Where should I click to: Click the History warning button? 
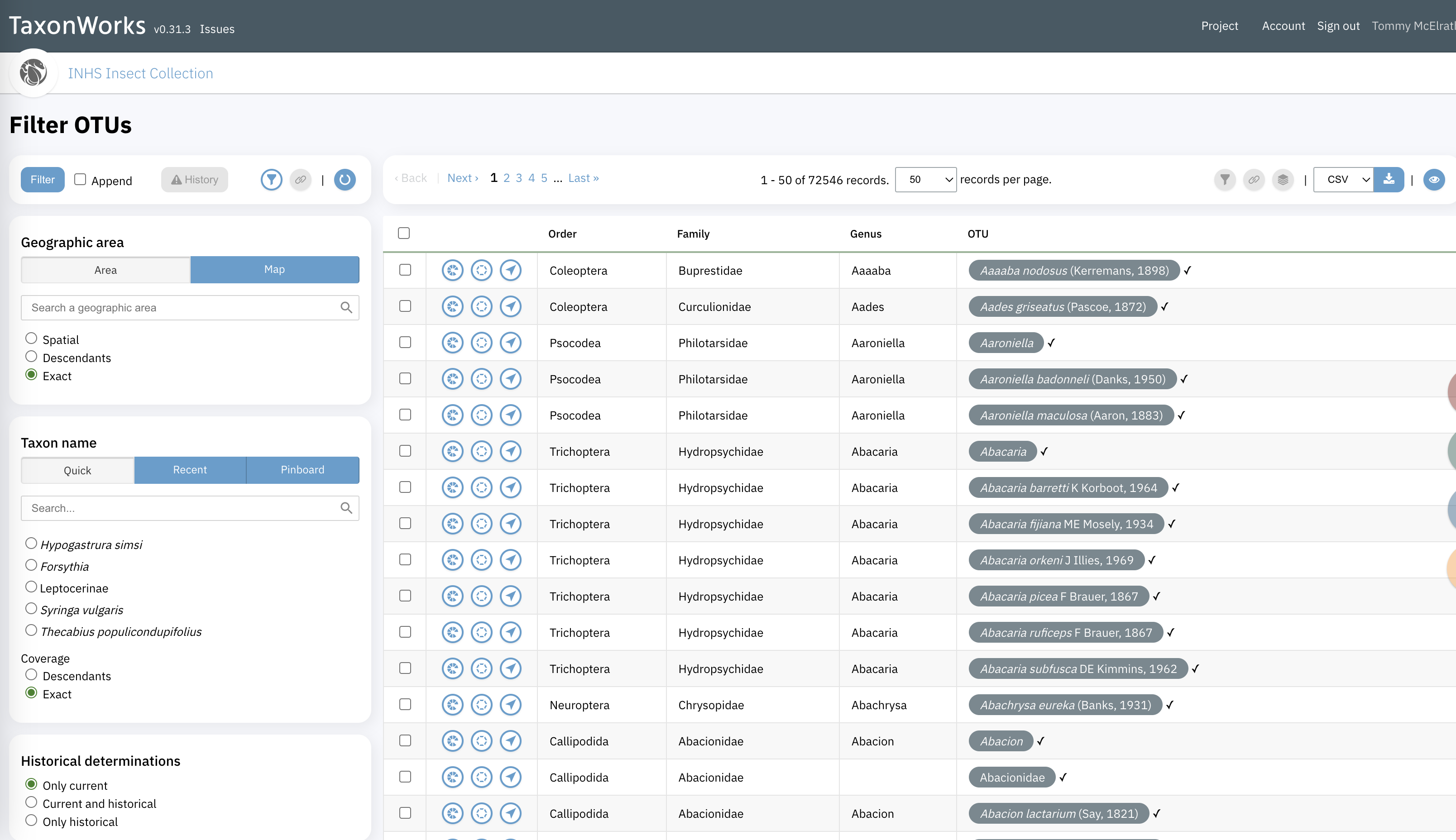pos(195,179)
